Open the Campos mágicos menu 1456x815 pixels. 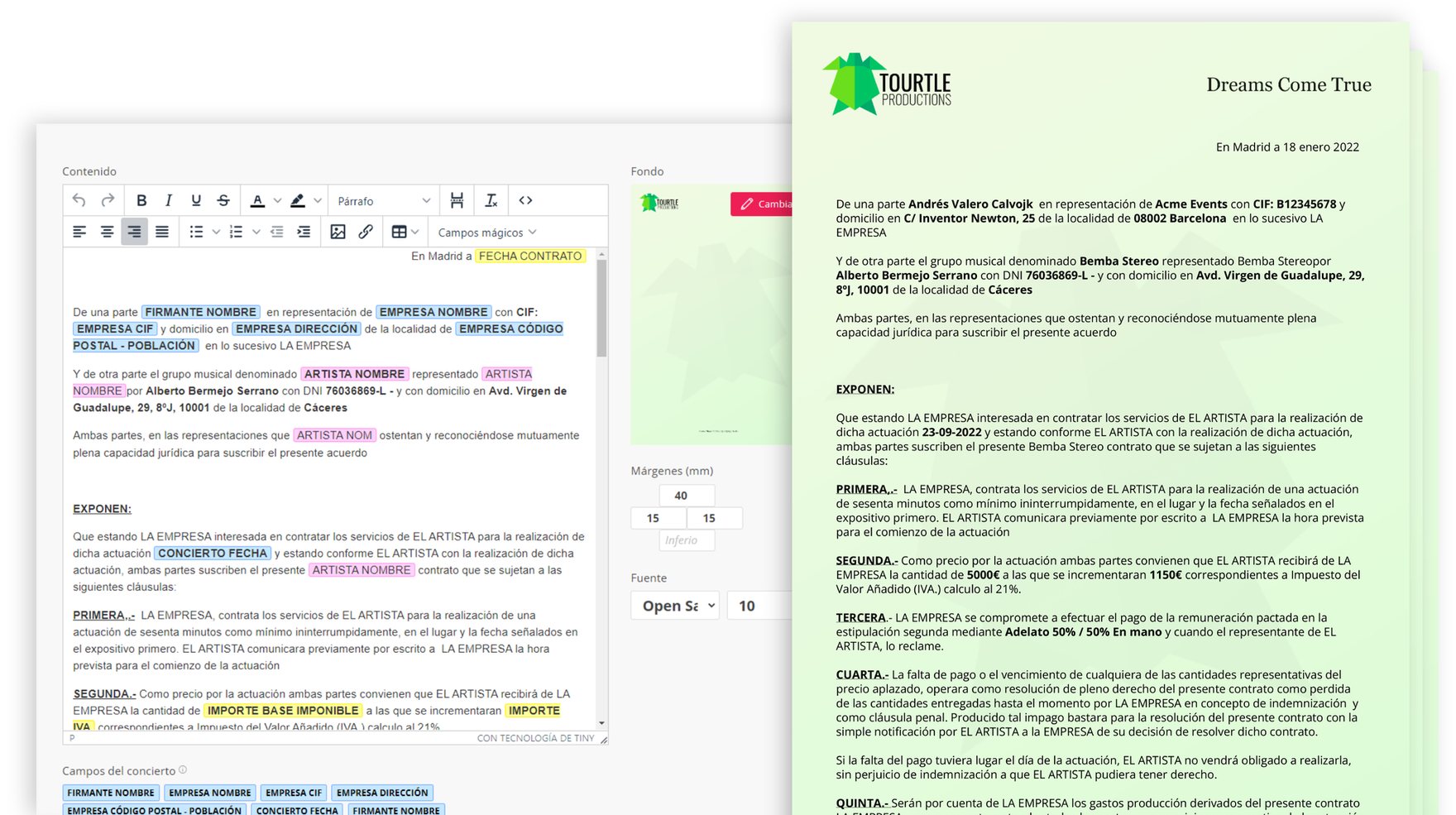[487, 233]
